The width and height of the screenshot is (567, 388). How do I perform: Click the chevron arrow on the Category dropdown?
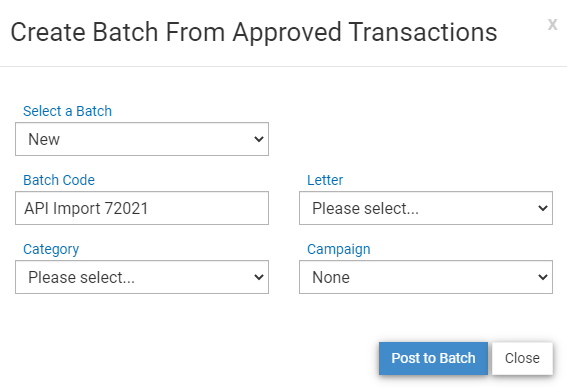tap(259, 277)
